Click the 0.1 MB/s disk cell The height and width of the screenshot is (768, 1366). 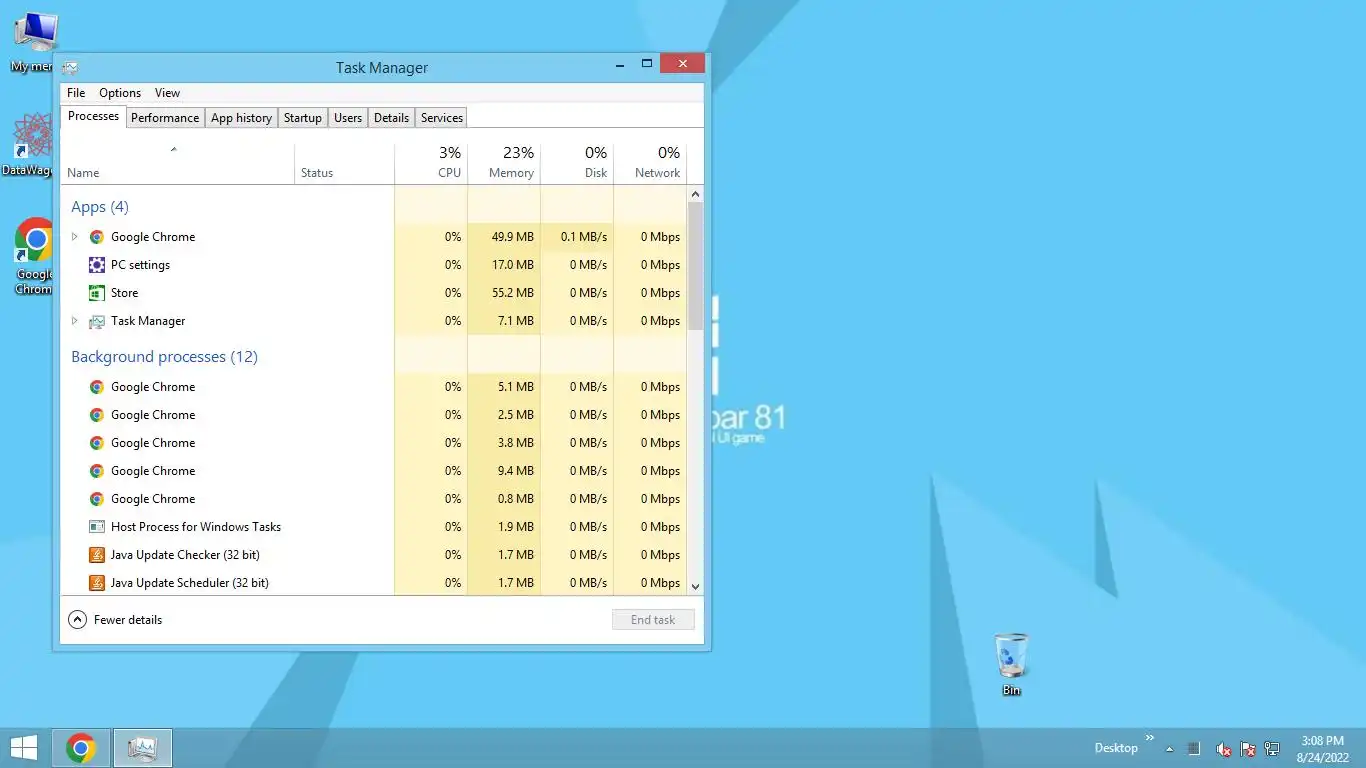577,237
